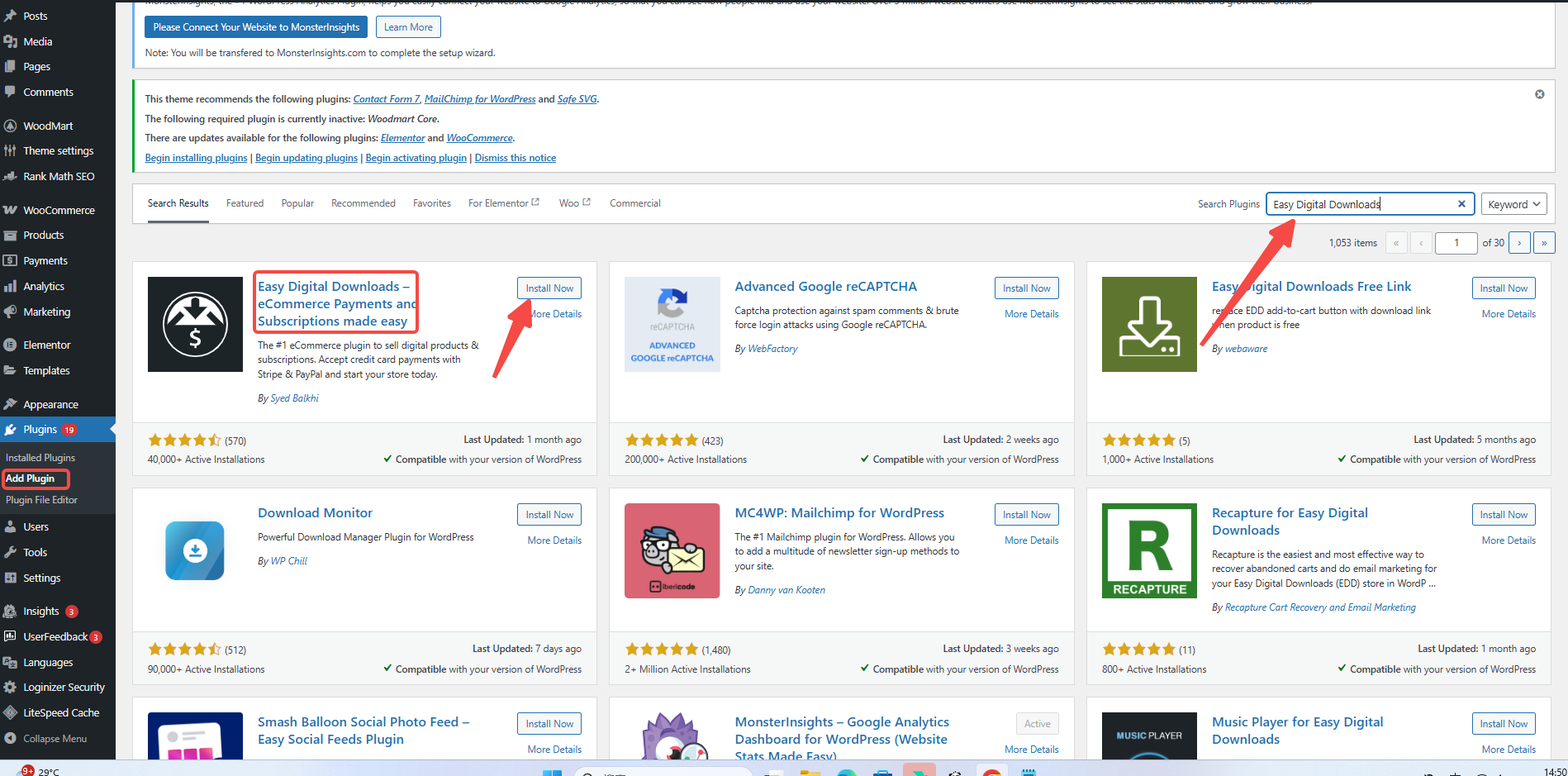The height and width of the screenshot is (776, 1568).
Task: Open the Popular plugins tab
Action: [x=297, y=203]
